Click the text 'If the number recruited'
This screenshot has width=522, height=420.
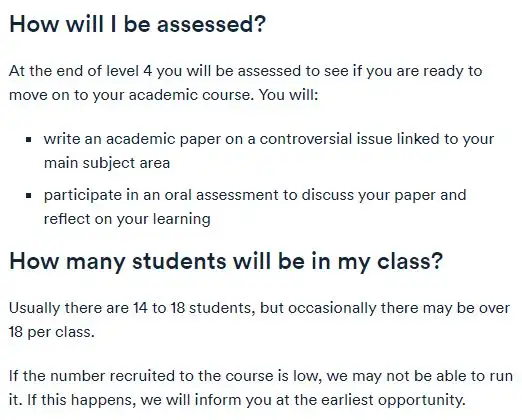tap(92, 376)
